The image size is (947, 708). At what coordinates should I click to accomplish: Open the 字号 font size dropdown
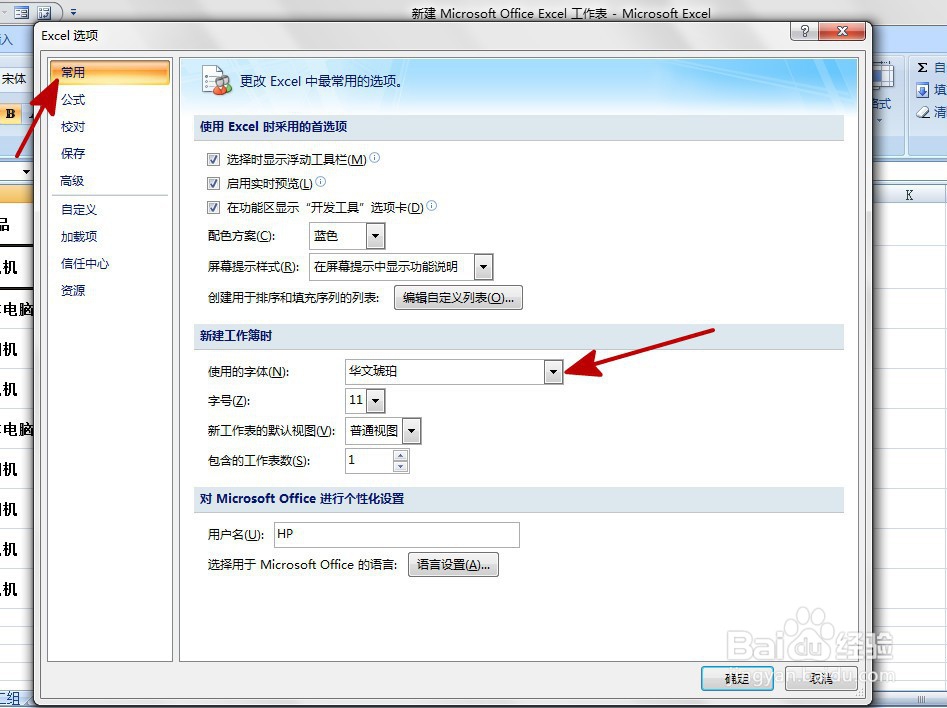point(376,400)
